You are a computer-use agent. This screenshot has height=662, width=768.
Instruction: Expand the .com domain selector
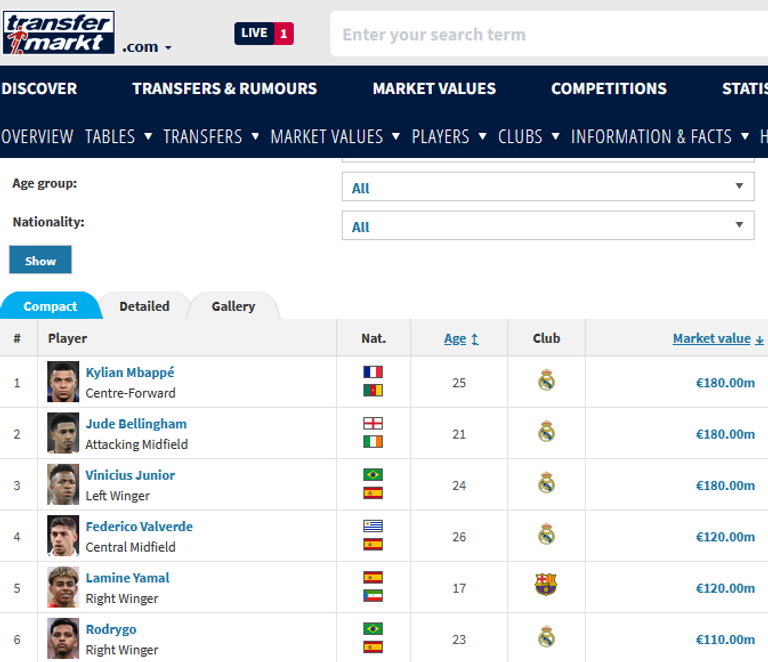tap(147, 47)
